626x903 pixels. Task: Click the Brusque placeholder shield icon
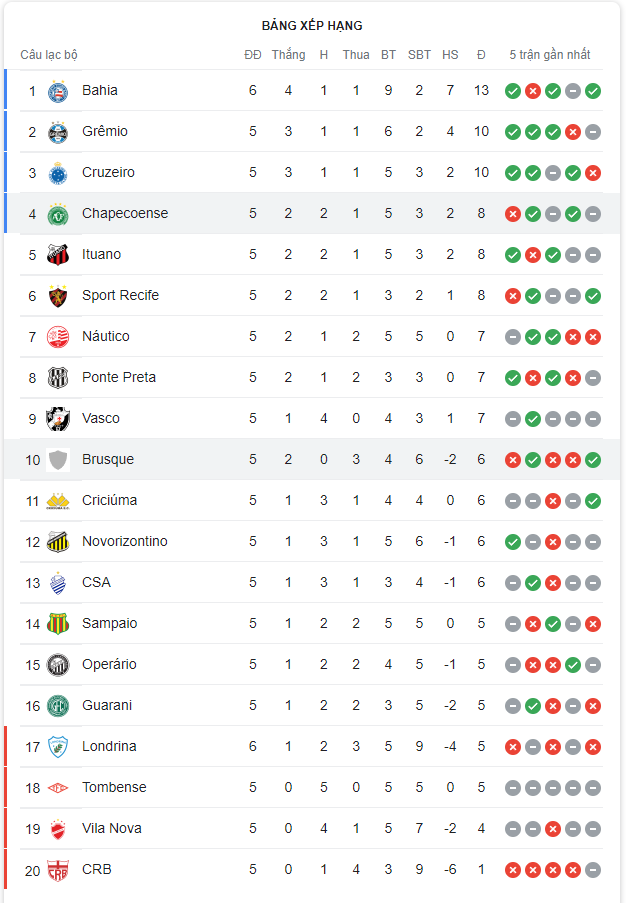(57, 460)
